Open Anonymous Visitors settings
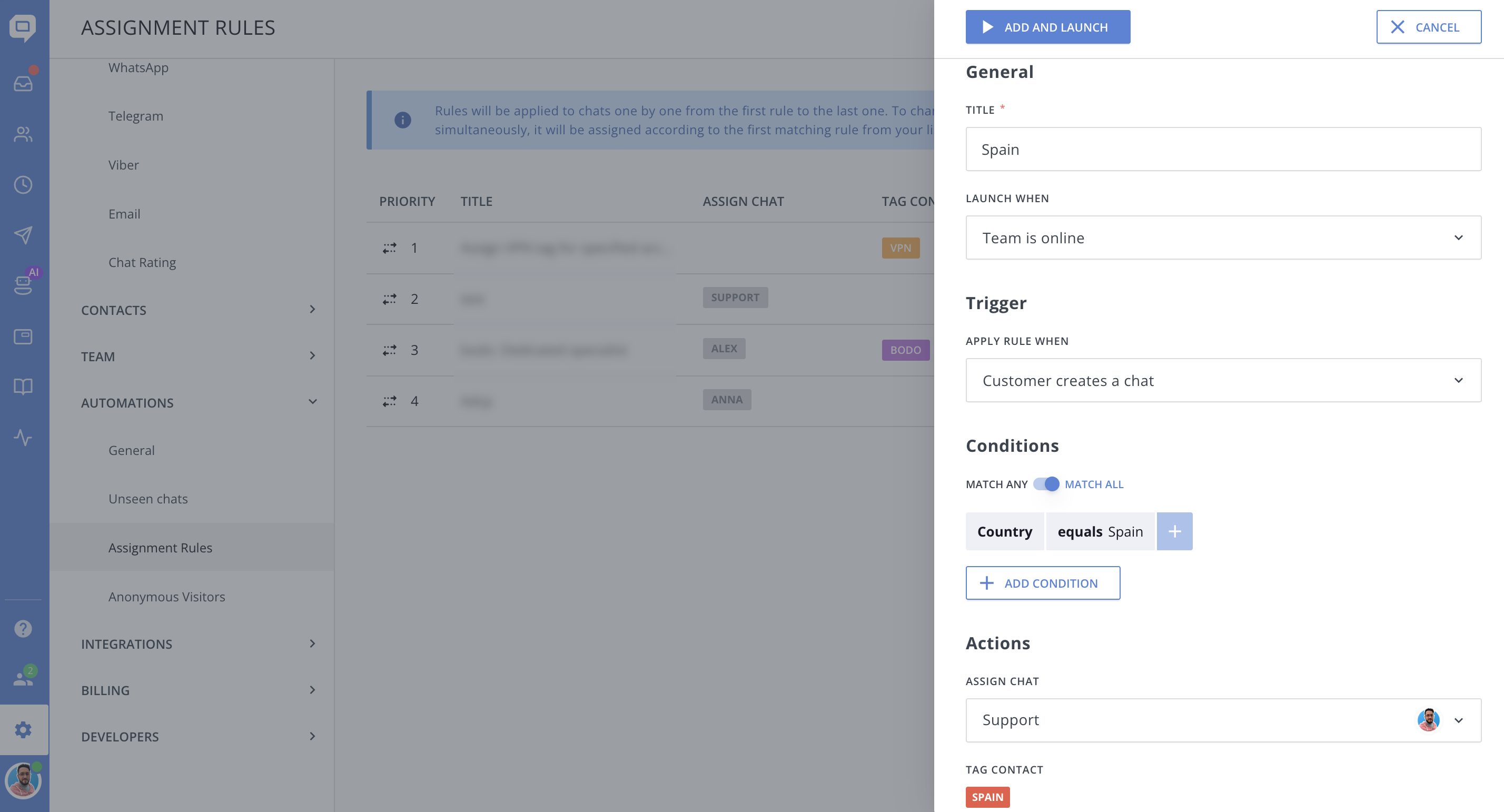Viewport: 1504px width, 812px height. click(166, 597)
